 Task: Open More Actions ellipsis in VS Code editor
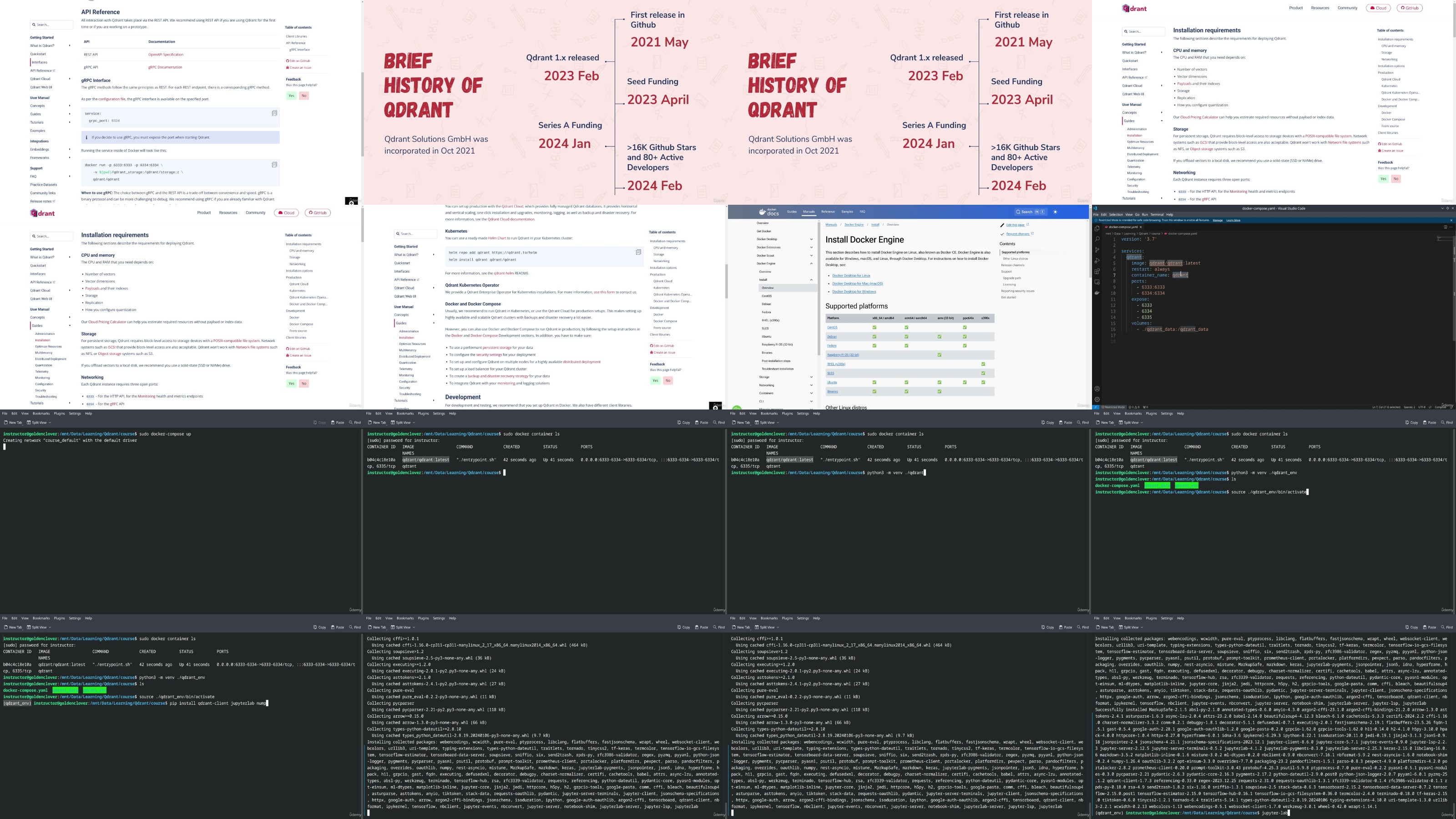(1451, 227)
